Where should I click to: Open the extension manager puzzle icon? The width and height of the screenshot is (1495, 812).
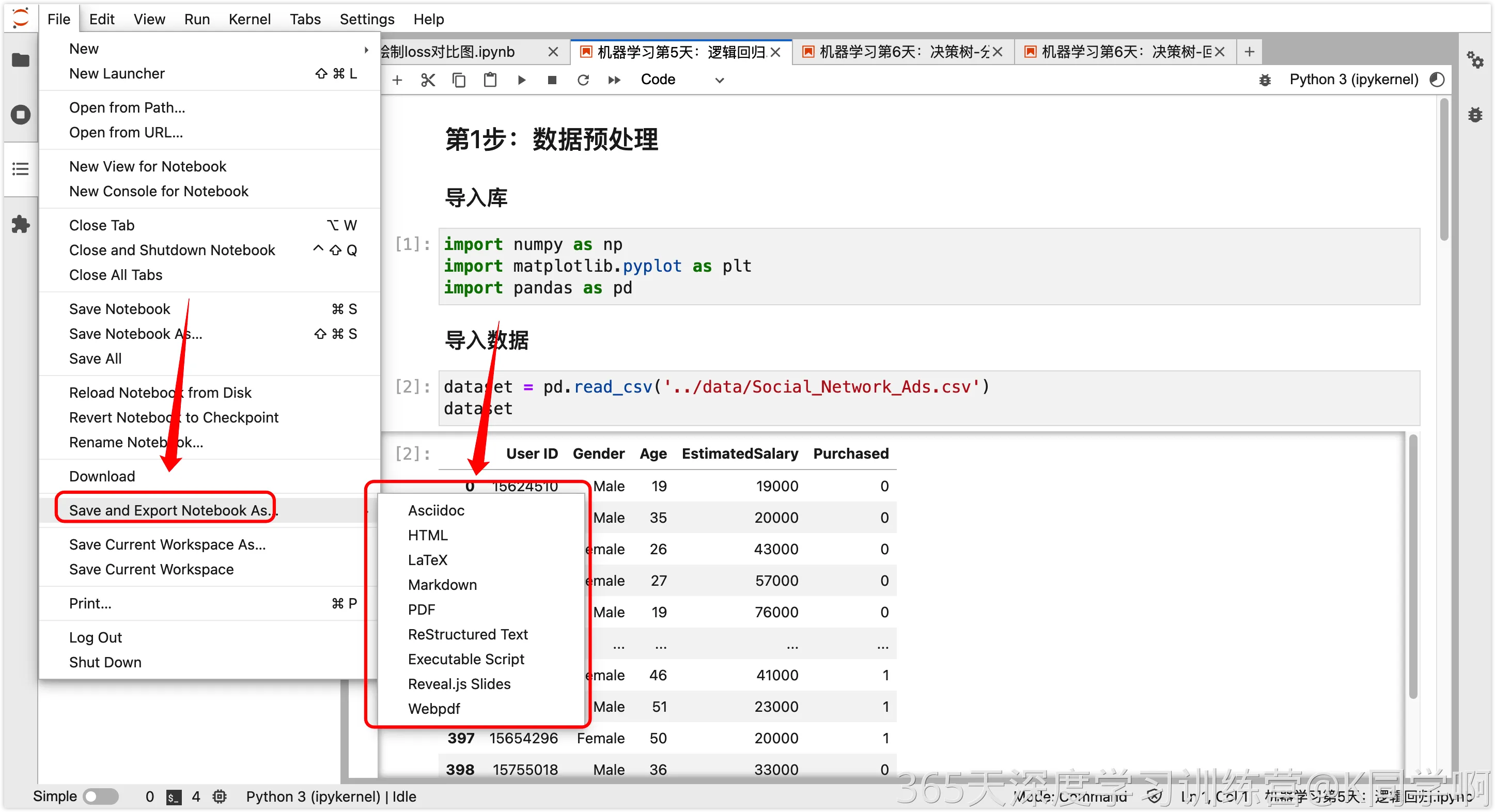21,224
